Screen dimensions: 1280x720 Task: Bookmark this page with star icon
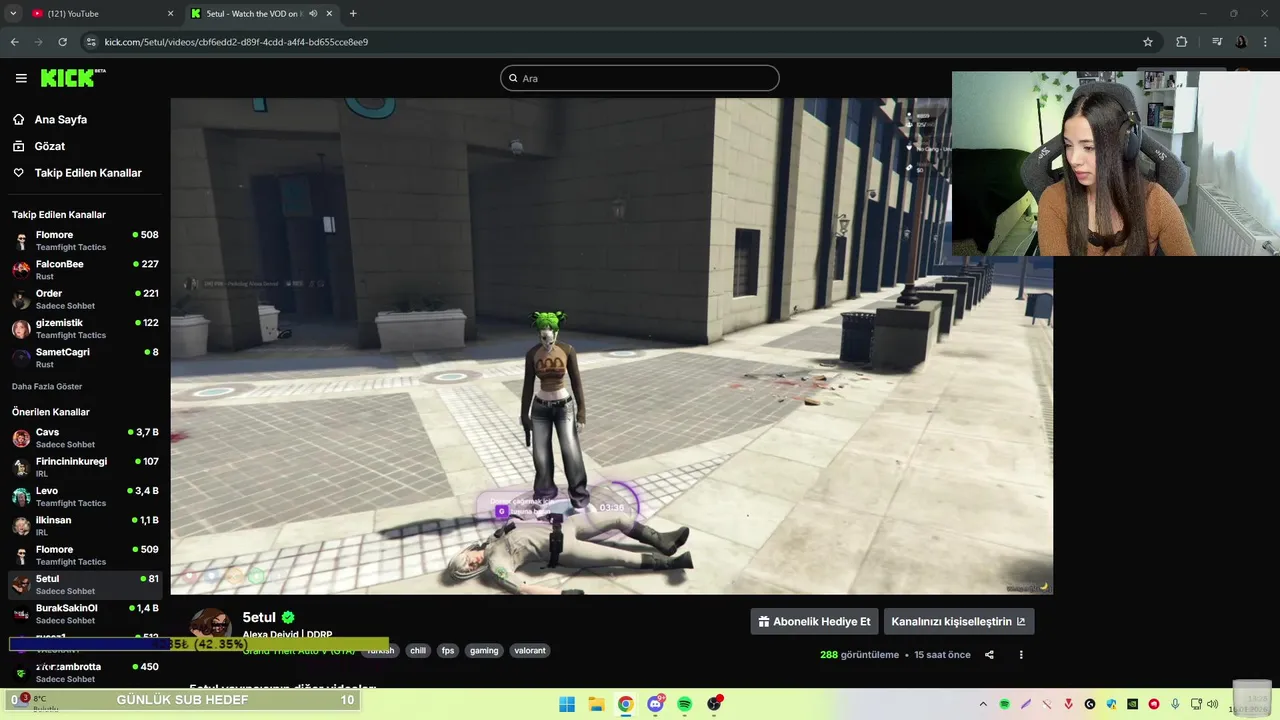pyautogui.click(x=1148, y=42)
